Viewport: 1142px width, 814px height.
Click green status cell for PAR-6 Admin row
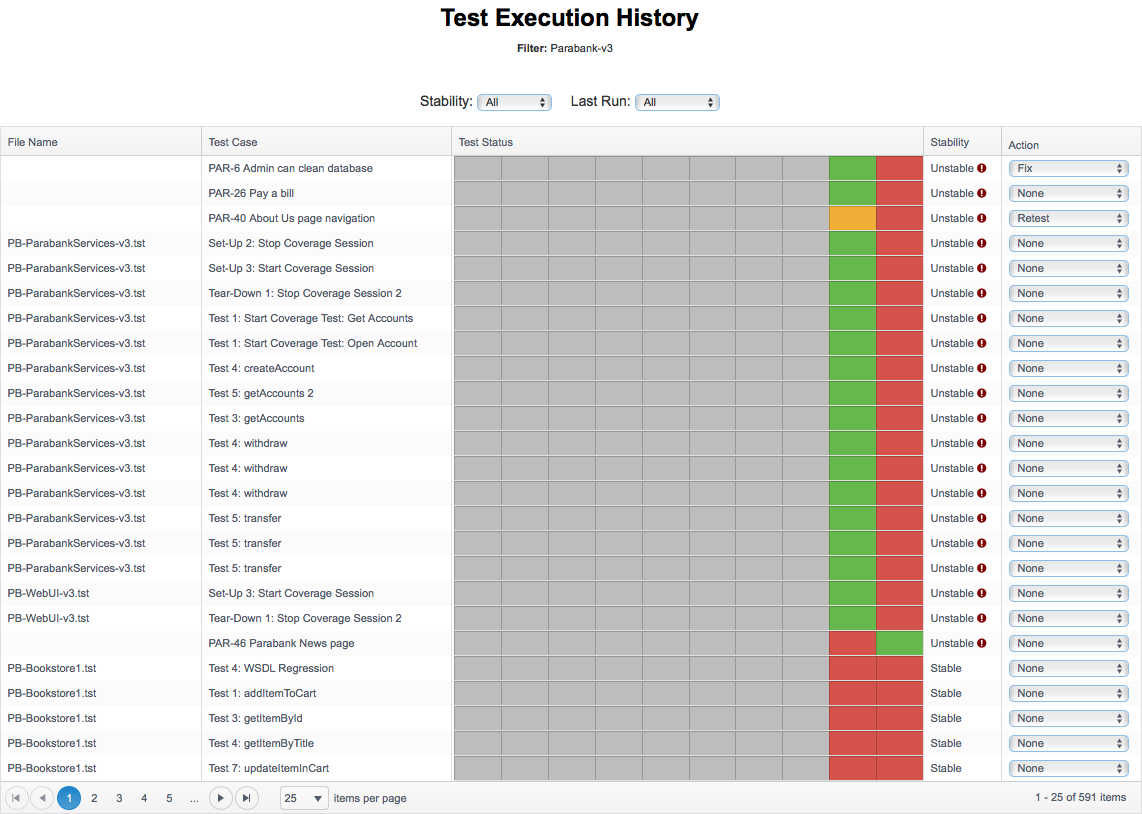[853, 168]
